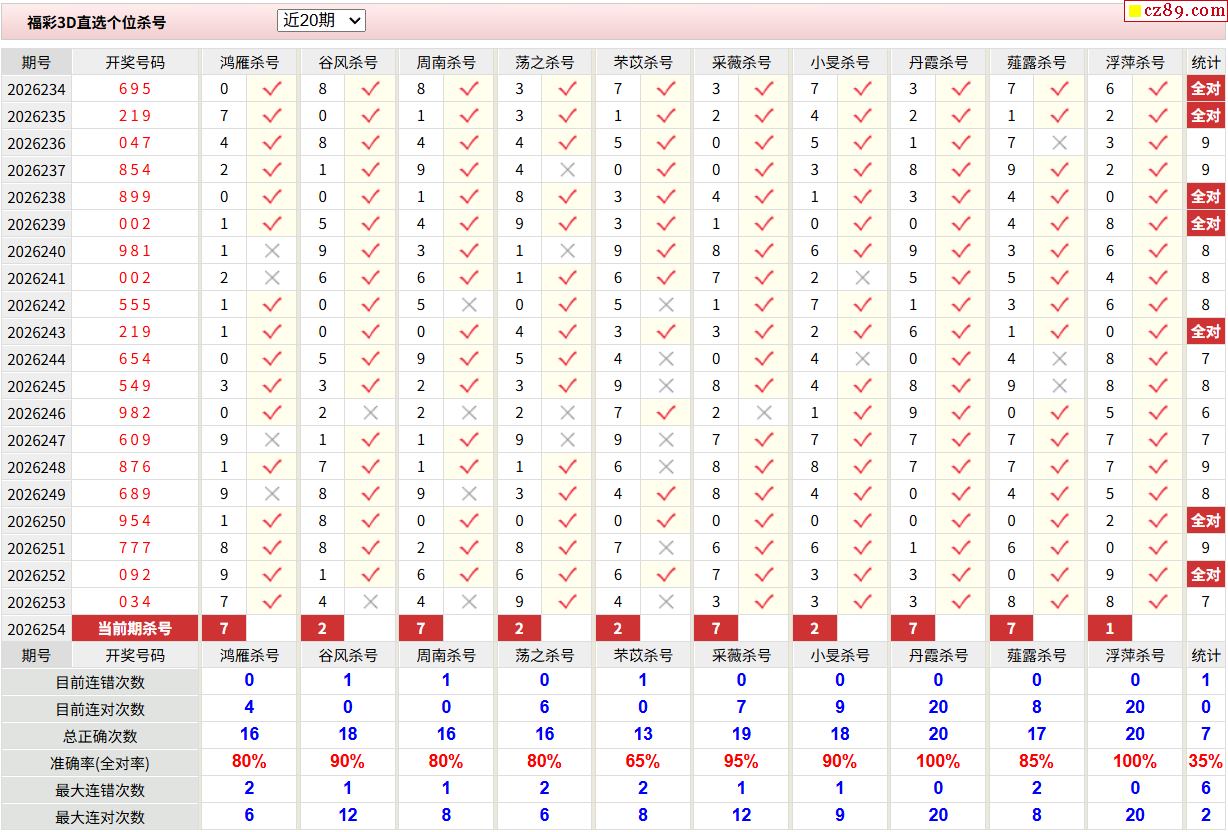Click the red check for 鸿雁杀号 in 2026234
Screen dimensions: 1228x832
(x=272, y=88)
